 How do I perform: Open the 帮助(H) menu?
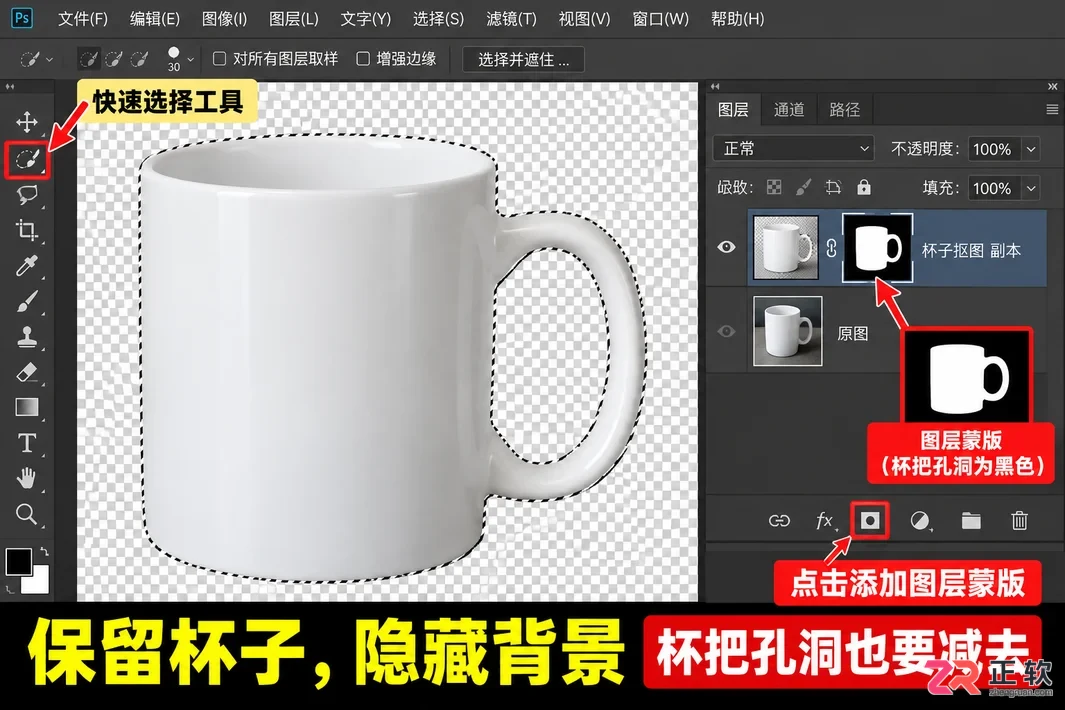738,19
